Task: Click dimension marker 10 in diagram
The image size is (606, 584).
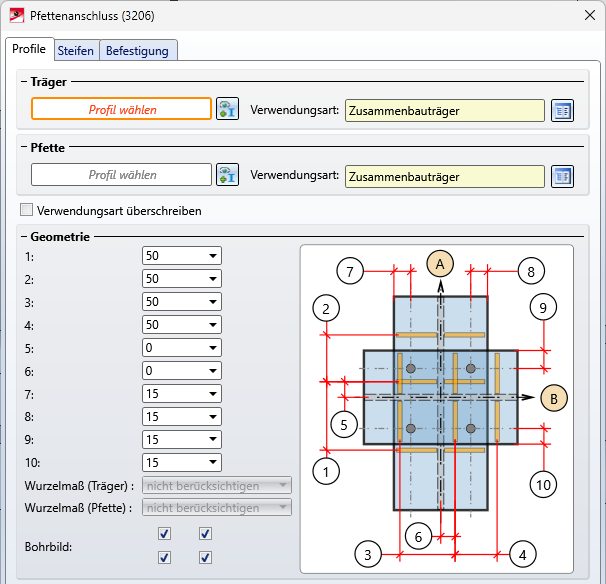Action: point(543,485)
